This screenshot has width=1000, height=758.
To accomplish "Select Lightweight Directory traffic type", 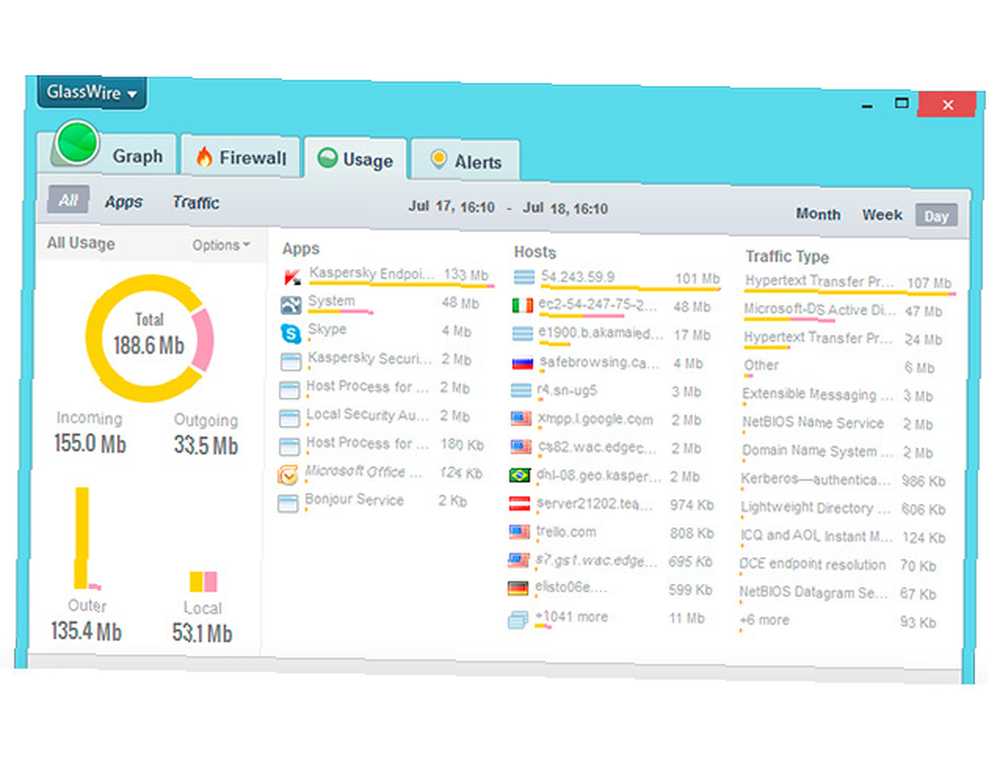I will click(842, 508).
